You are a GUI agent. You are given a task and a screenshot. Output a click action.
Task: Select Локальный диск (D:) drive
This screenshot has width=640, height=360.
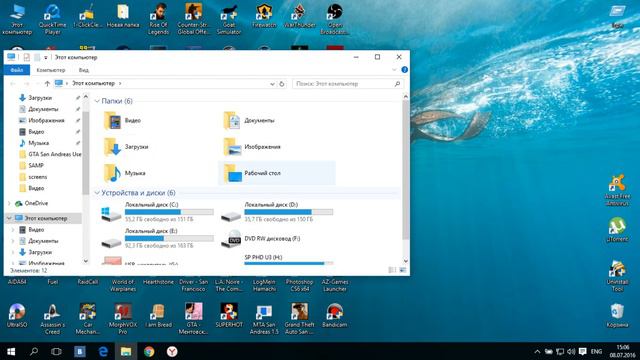(x=277, y=212)
